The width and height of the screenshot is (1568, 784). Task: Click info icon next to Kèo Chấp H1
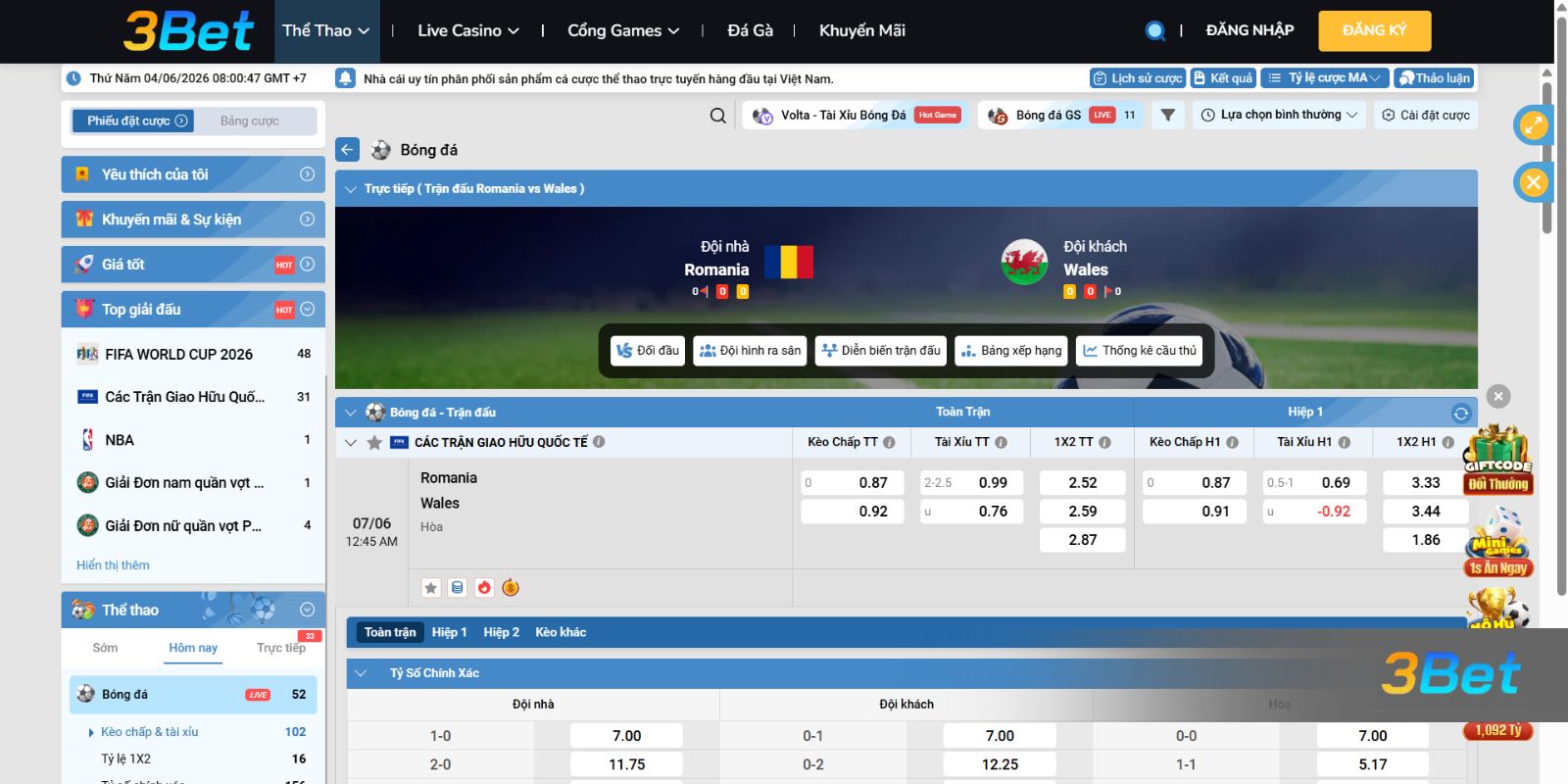[x=1232, y=443]
